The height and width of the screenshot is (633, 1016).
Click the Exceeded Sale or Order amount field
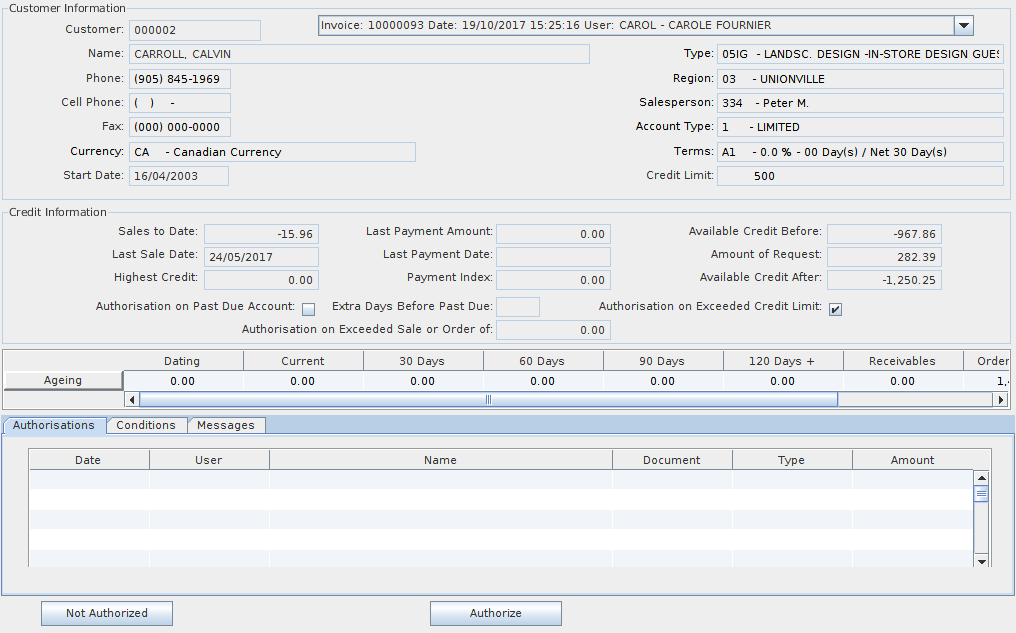[553, 330]
